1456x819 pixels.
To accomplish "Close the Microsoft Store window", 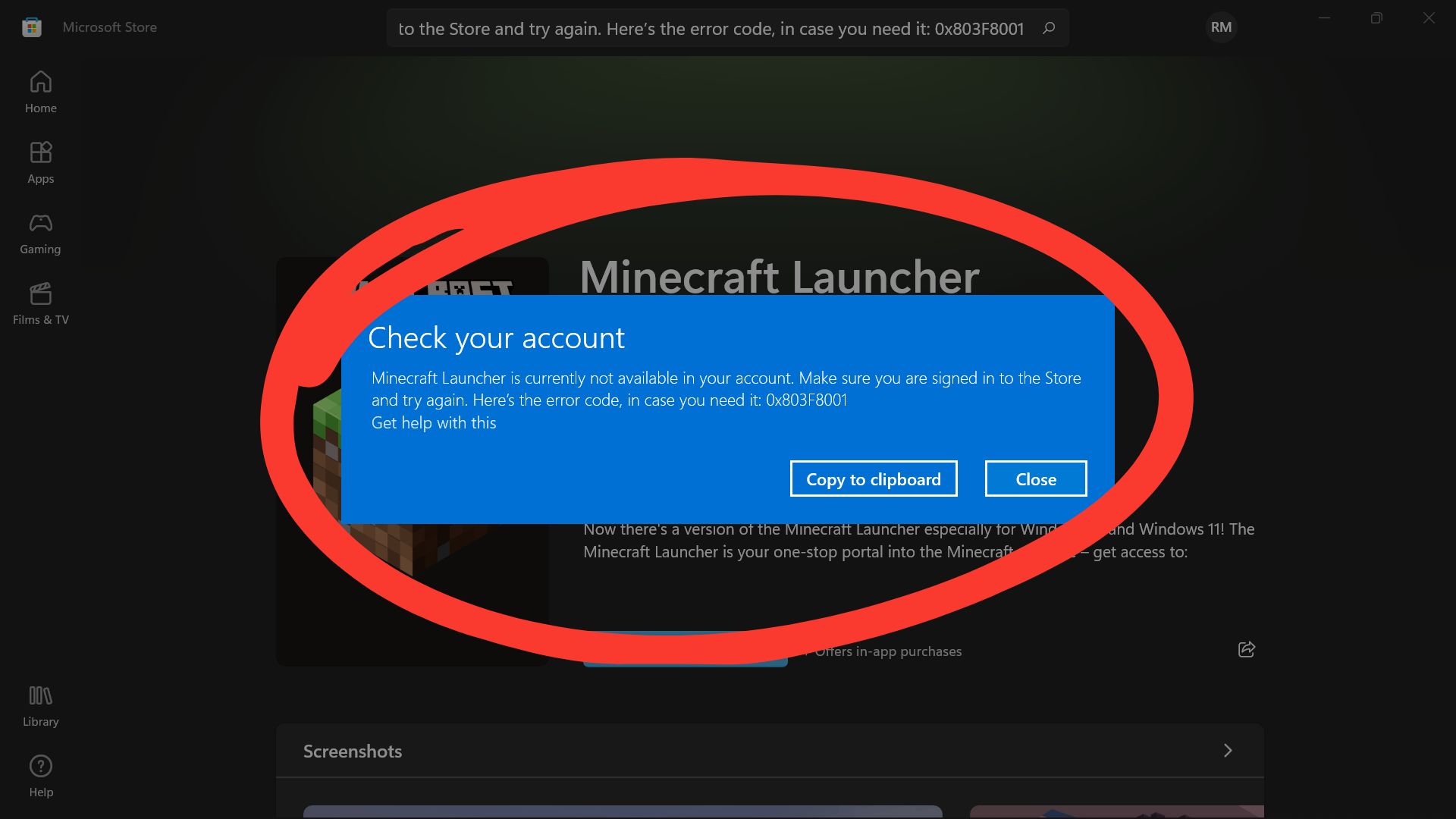I will [1429, 17].
